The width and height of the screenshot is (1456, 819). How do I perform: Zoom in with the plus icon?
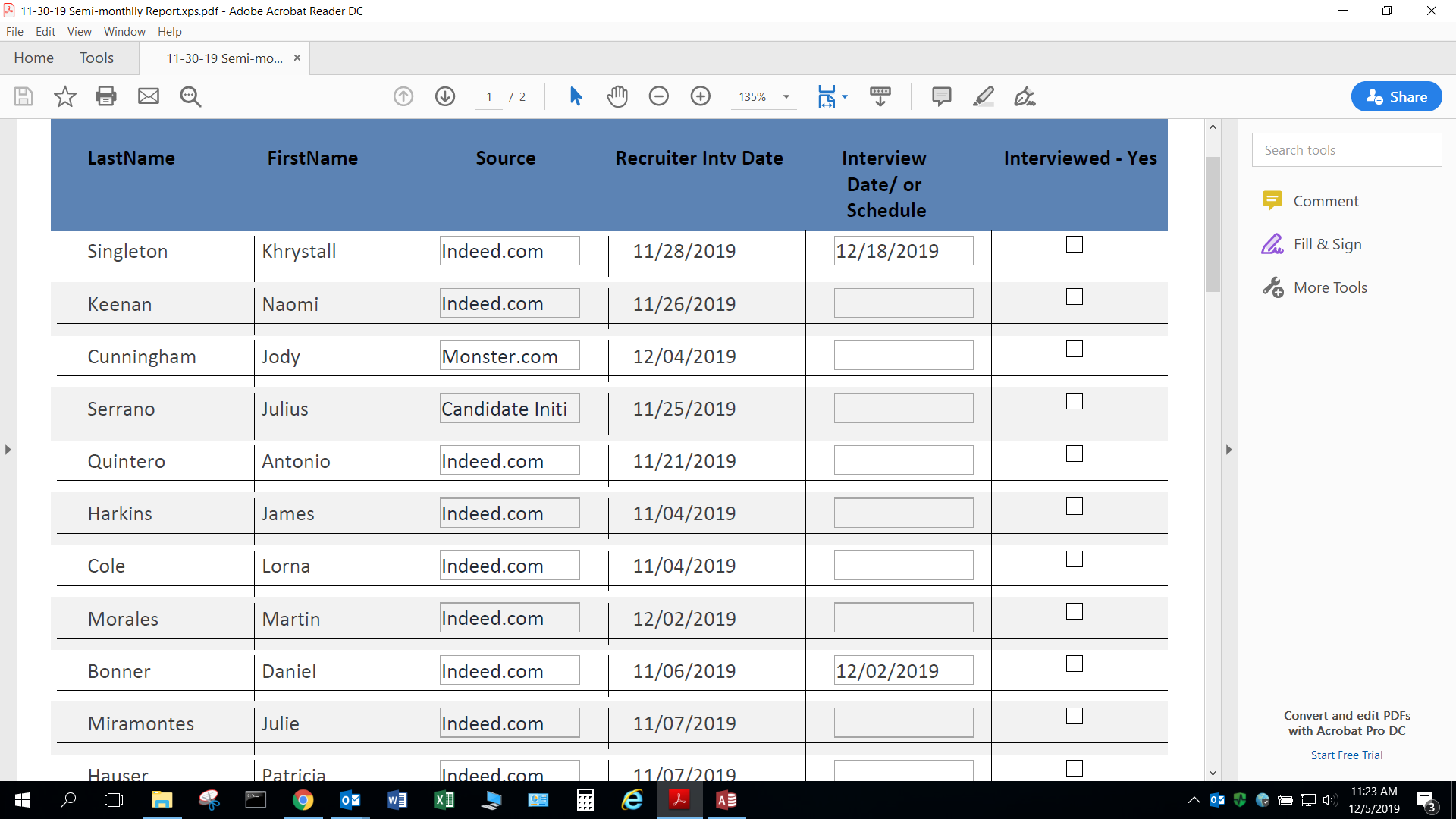pos(701,96)
